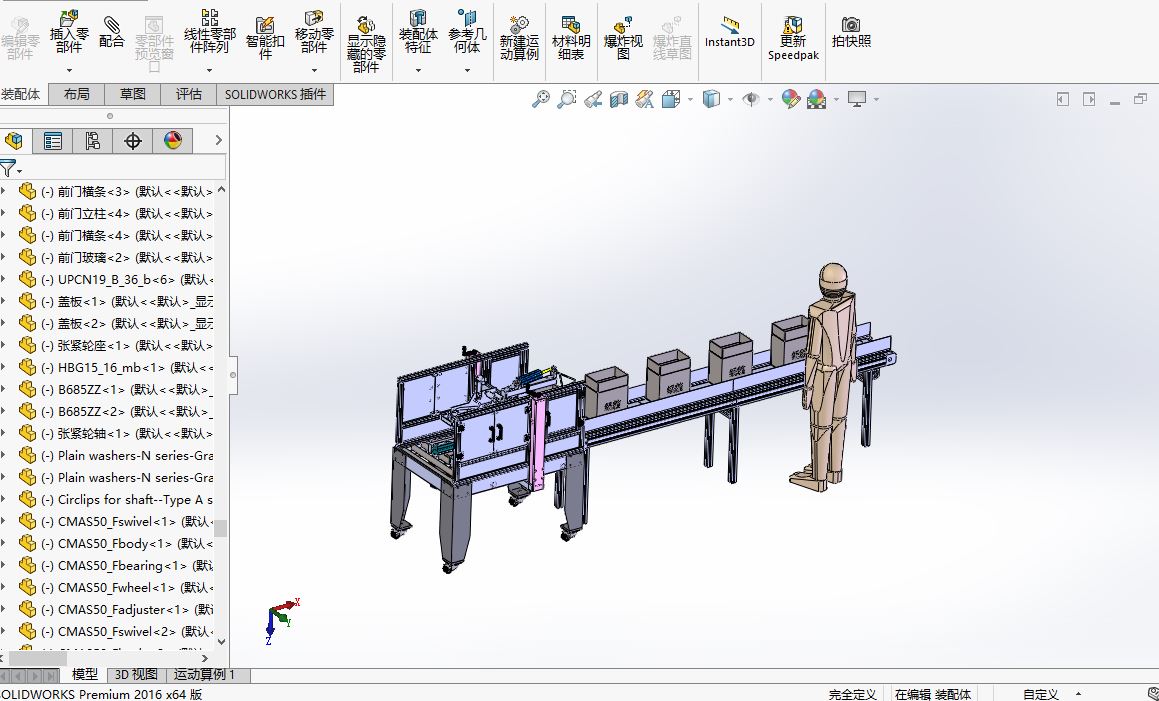1159x701 pixels.
Task: Select the 模型 (Model) bottom tab
Action: (x=84, y=674)
